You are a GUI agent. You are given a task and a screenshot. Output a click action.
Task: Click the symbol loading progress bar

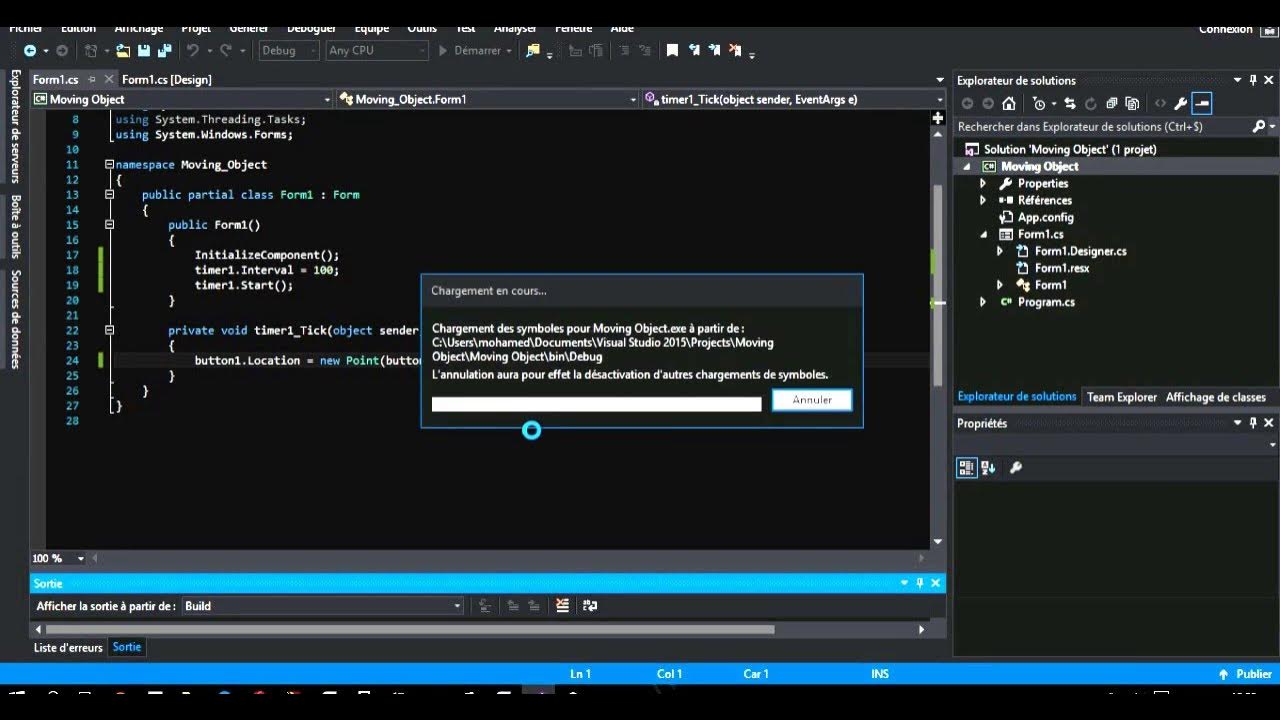[596, 404]
